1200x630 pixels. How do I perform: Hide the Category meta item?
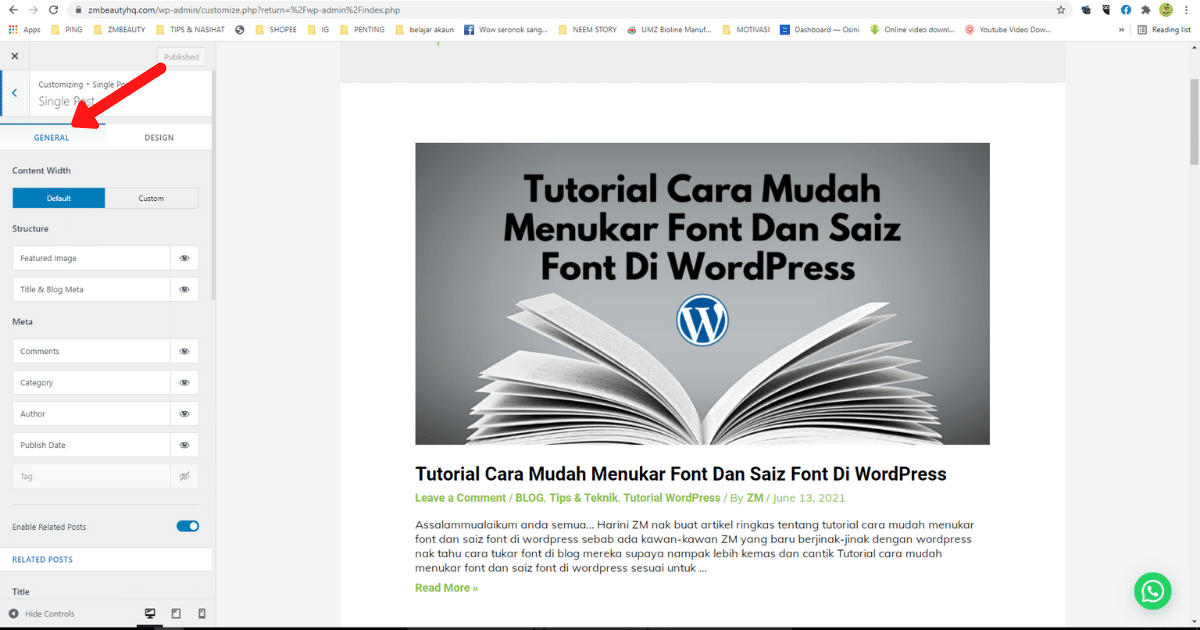[x=184, y=382]
